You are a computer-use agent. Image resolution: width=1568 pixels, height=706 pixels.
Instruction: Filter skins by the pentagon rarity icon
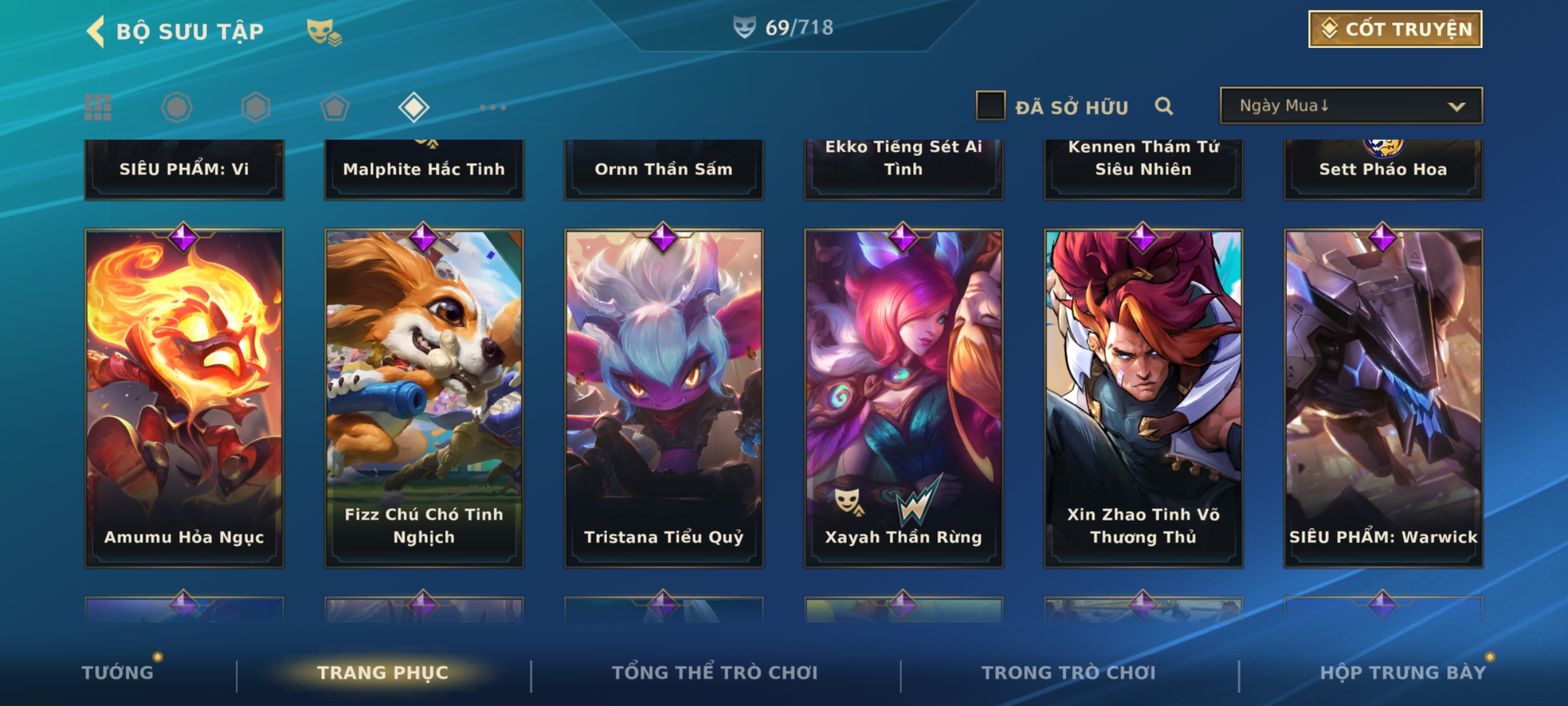[335, 107]
